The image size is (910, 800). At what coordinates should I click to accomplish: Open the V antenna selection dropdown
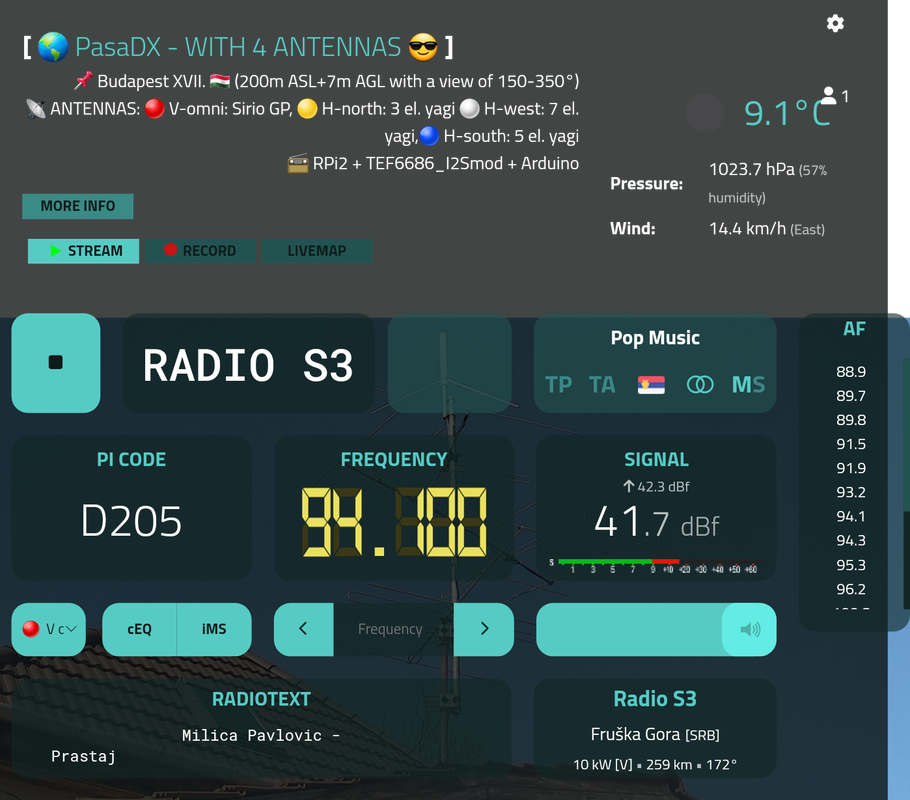49,629
